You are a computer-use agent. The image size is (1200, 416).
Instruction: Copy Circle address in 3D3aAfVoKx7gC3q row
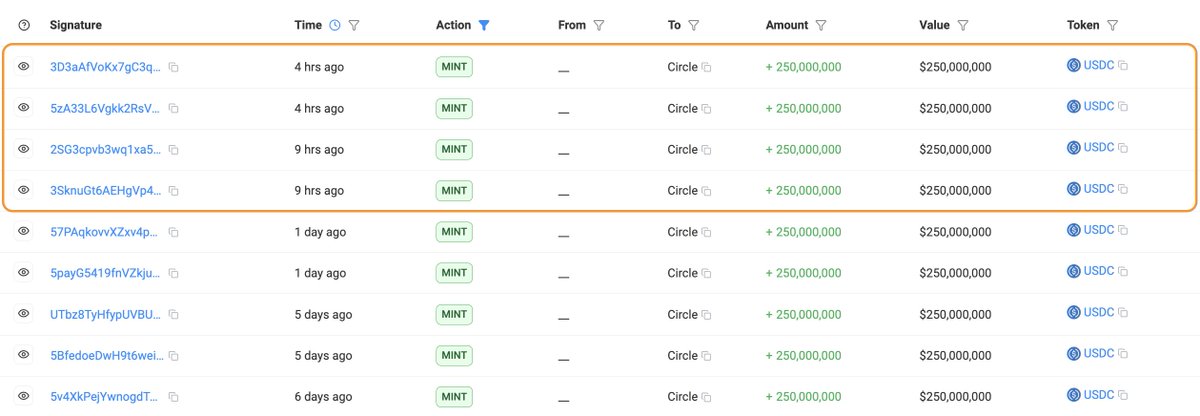pyautogui.click(x=706, y=67)
